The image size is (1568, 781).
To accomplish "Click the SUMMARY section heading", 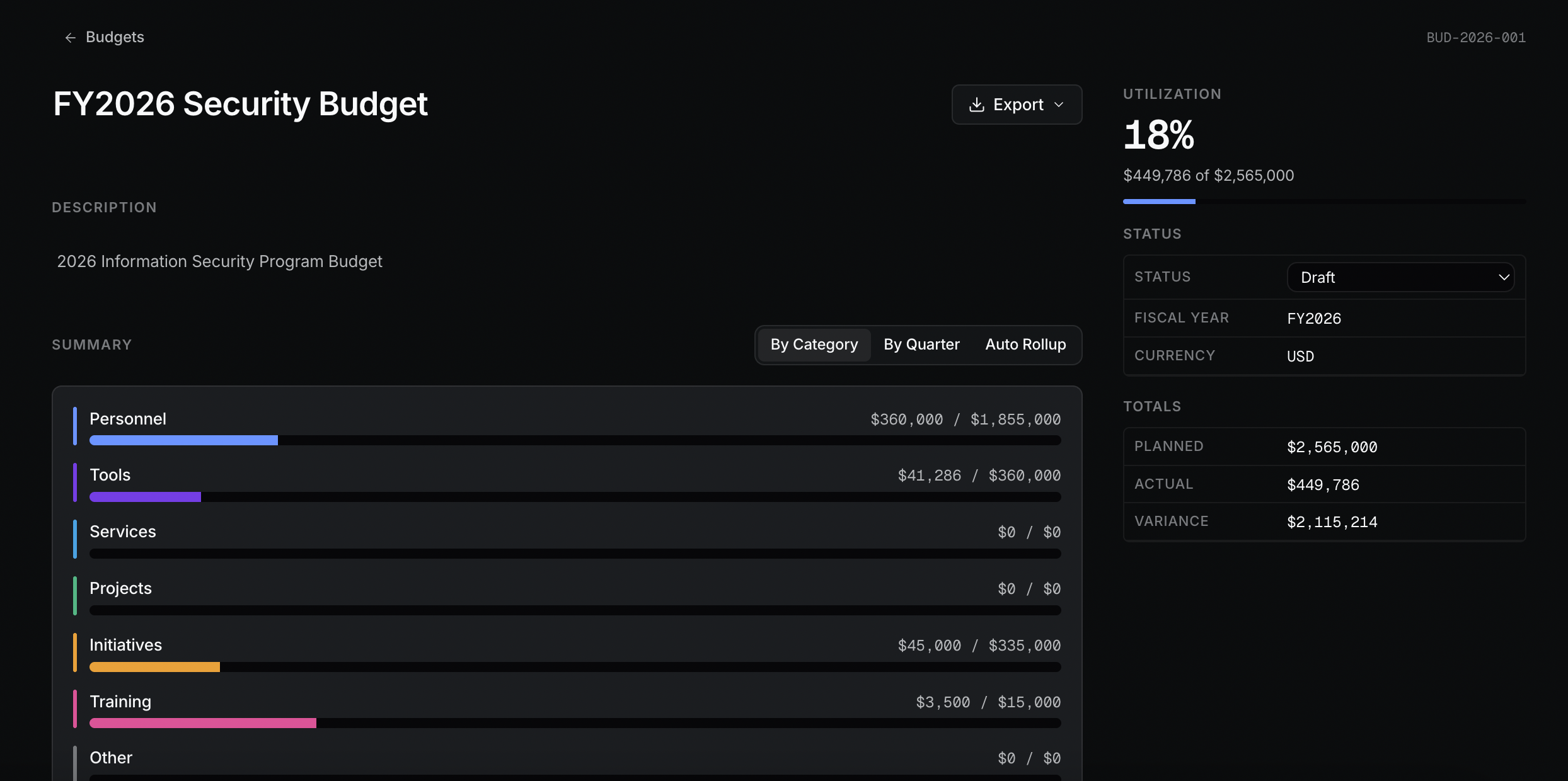I will tap(92, 345).
